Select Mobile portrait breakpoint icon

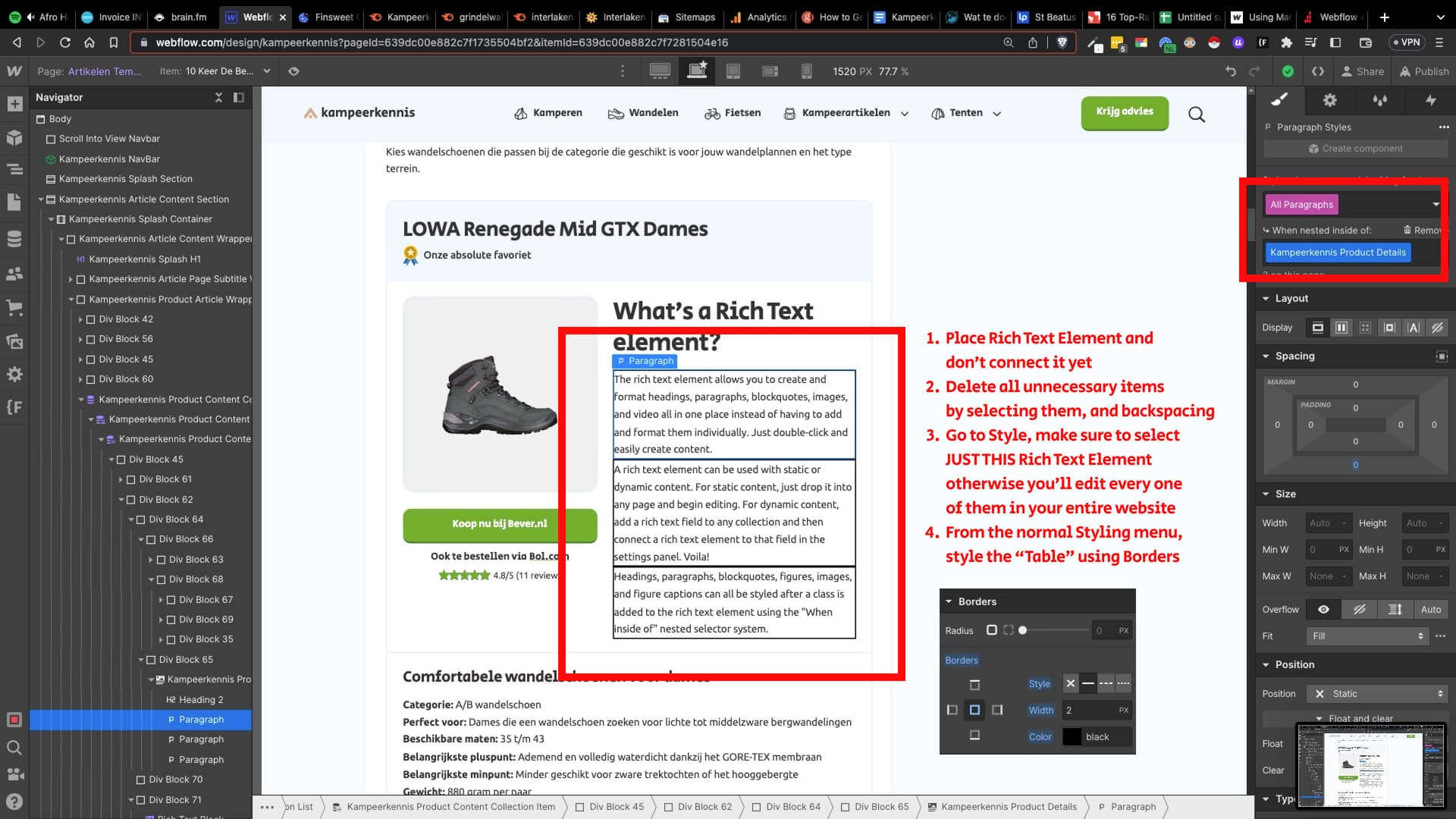point(806,71)
